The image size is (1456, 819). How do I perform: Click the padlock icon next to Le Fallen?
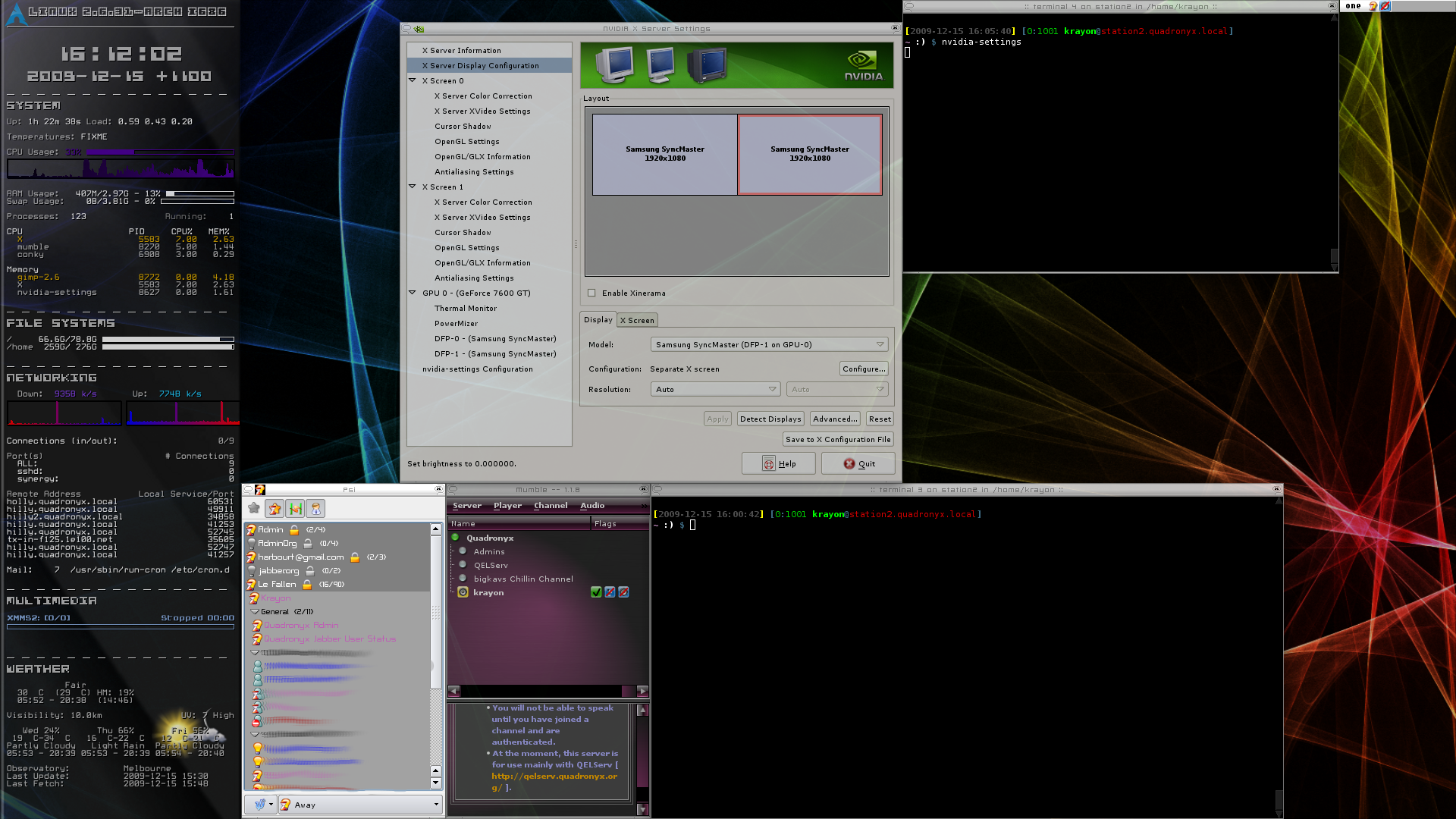(307, 585)
